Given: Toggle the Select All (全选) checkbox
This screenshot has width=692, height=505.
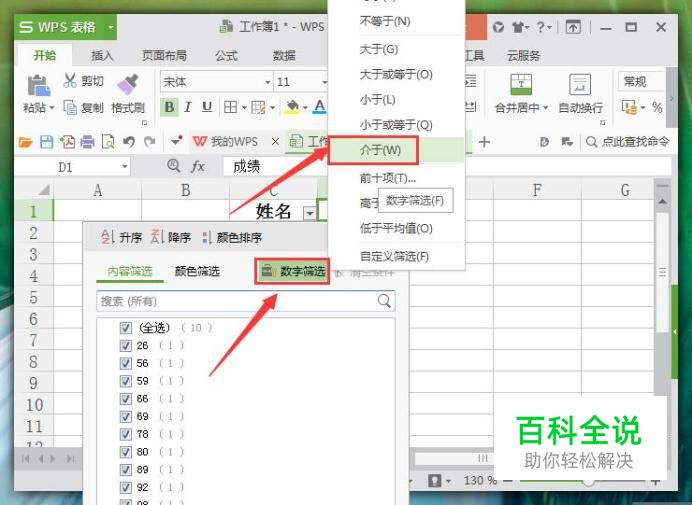Looking at the screenshot, I should (x=126, y=328).
